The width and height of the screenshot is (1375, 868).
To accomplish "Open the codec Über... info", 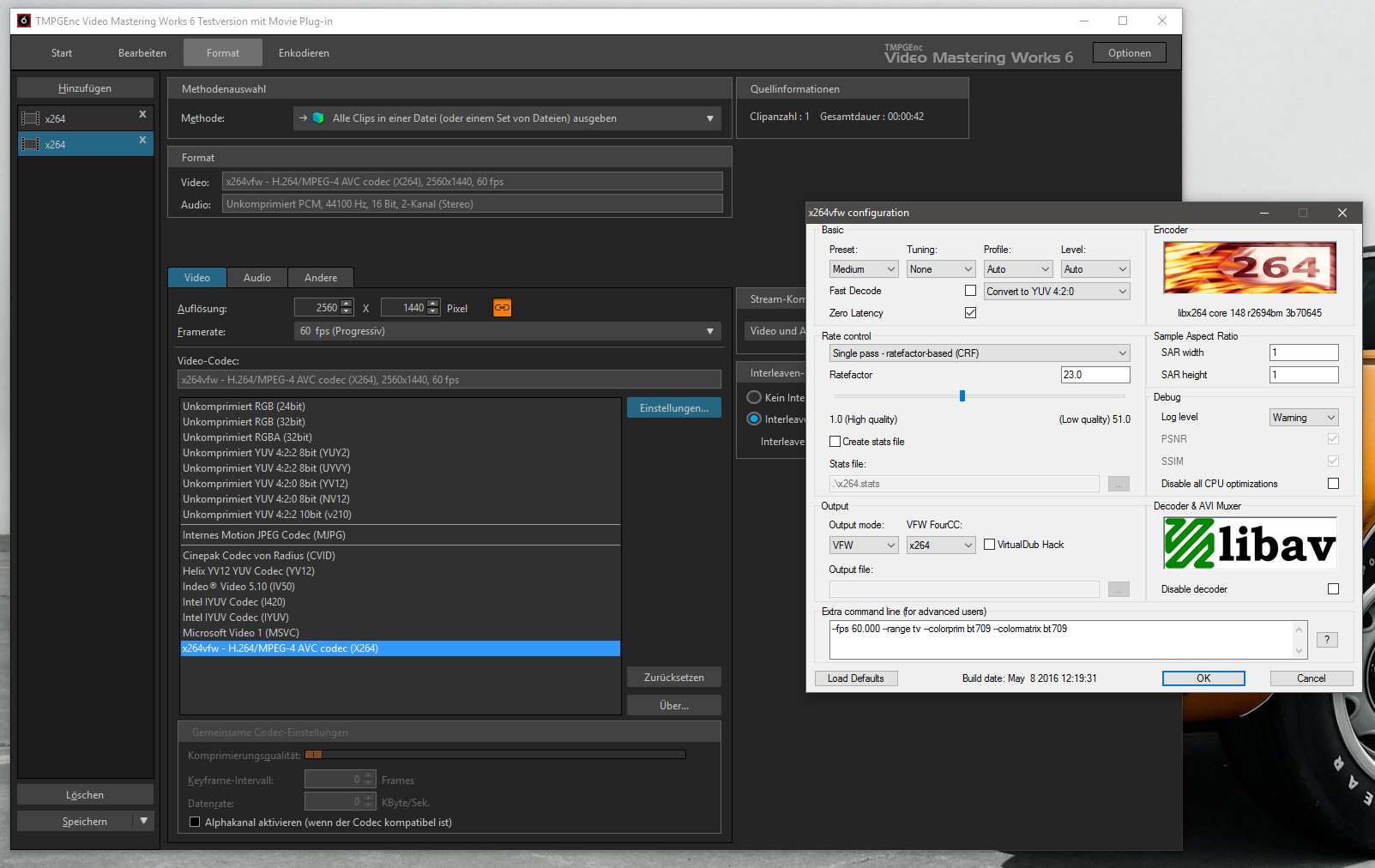I will pos(674,706).
